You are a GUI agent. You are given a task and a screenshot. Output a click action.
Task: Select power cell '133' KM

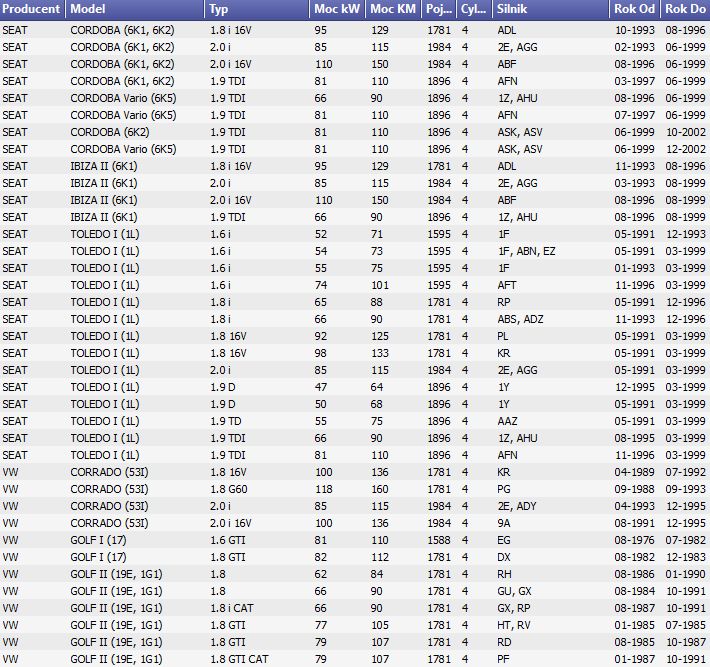coord(379,353)
